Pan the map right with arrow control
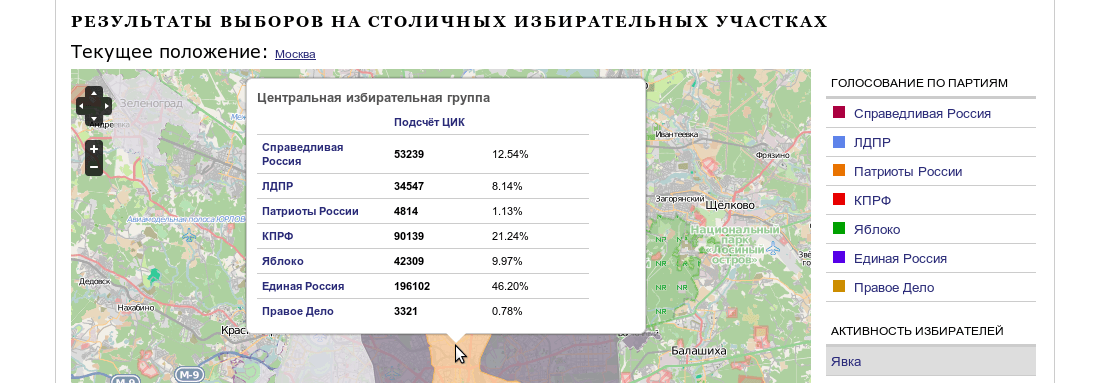 pos(106,106)
